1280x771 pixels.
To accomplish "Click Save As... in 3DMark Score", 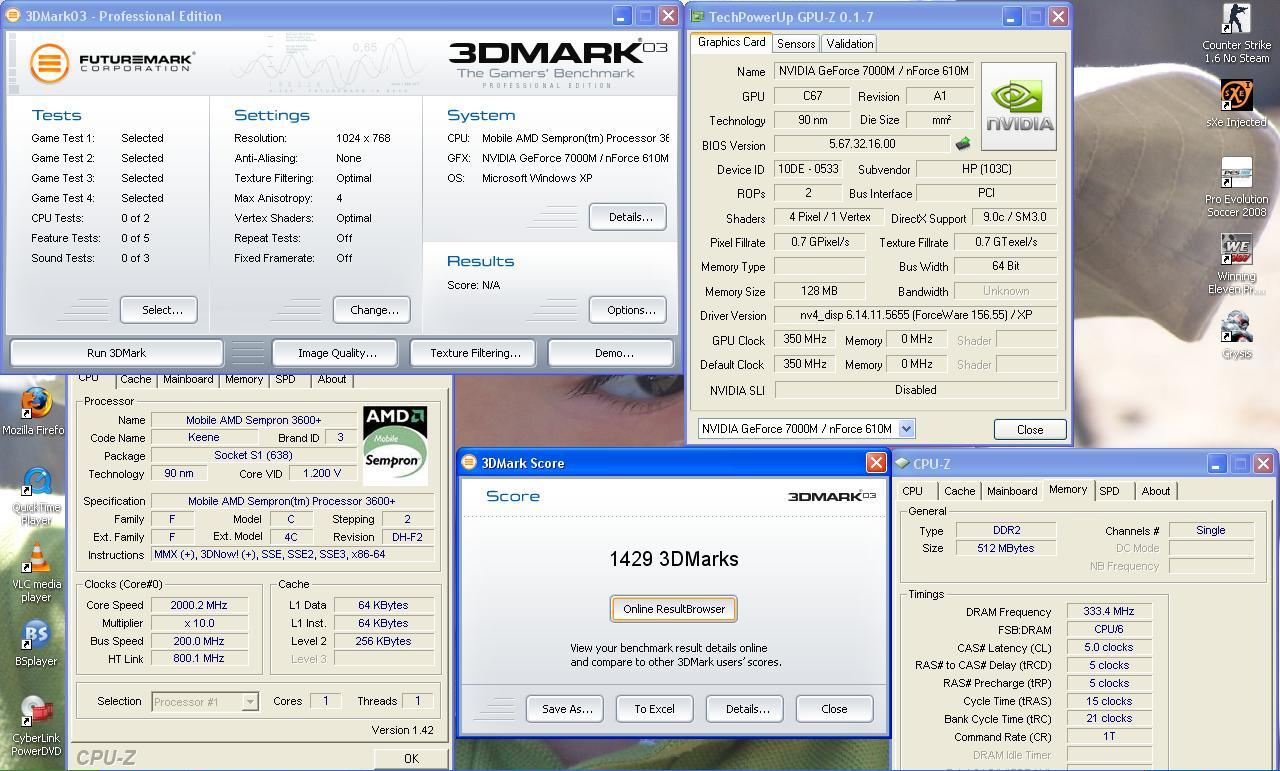I will point(564,709).
